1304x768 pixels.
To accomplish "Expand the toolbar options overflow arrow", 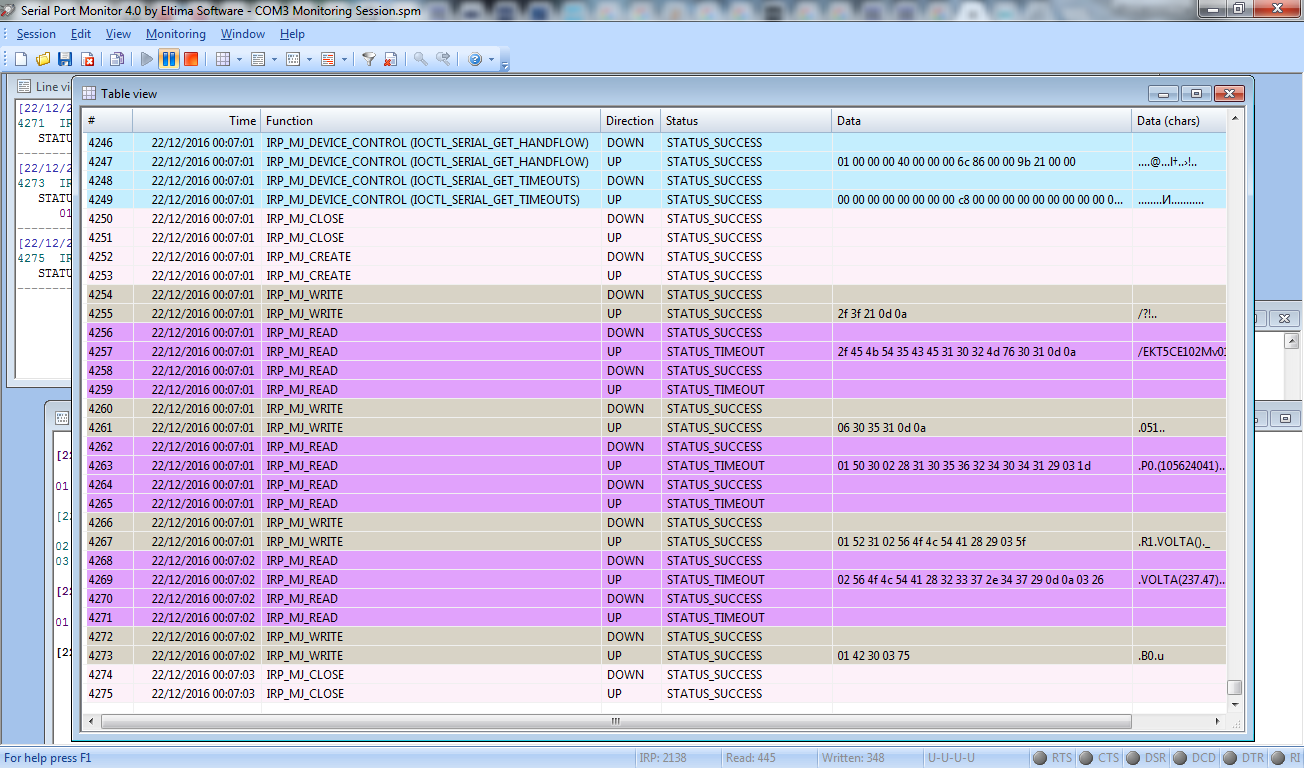I will click(x=505, y=62).
